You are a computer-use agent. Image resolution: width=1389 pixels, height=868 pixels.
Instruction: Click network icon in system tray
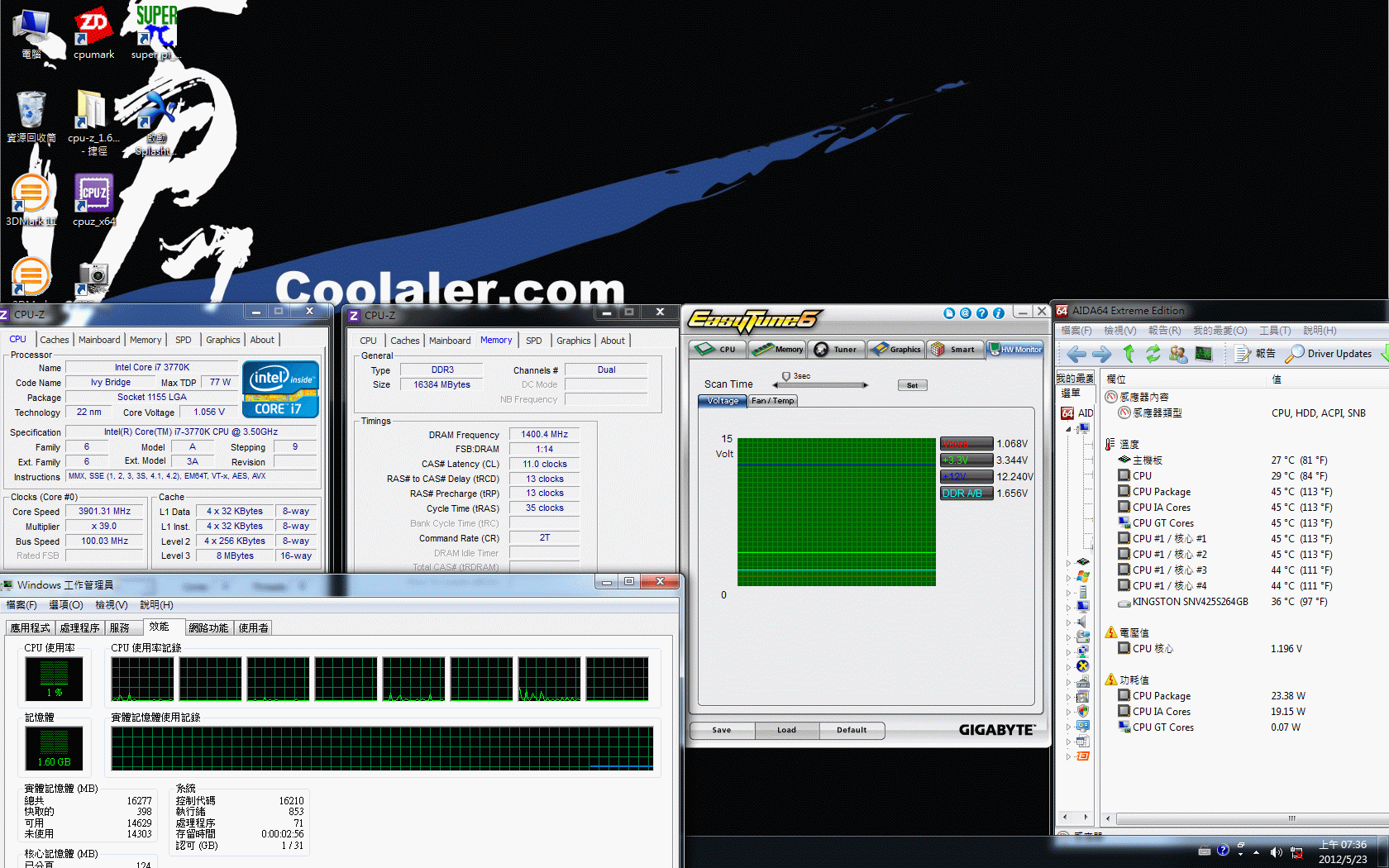pos(1296,852)
